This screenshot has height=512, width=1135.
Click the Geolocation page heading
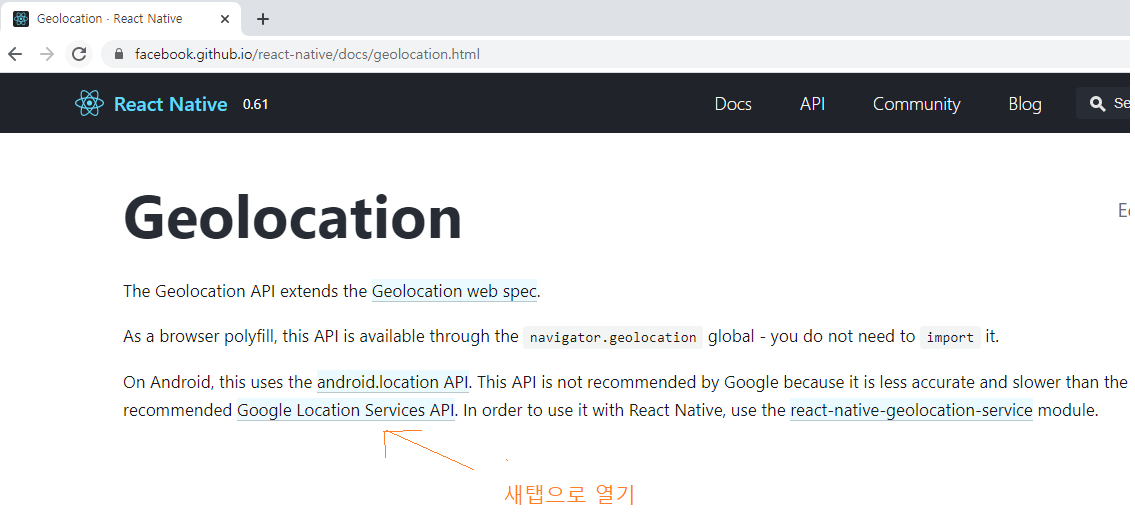tap(292, 217)
